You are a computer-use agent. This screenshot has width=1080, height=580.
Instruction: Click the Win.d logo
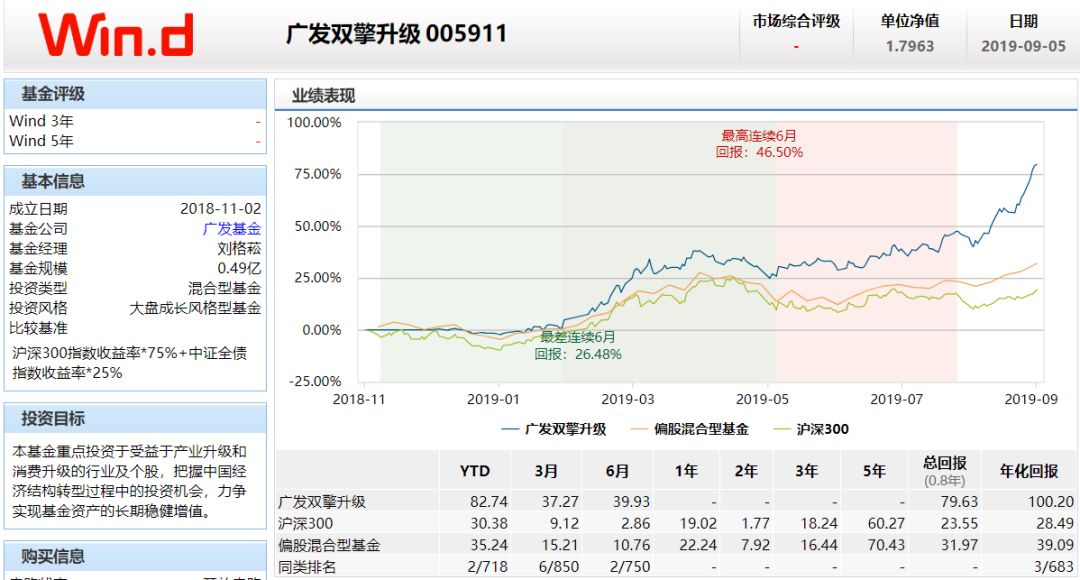coord(113,32)
